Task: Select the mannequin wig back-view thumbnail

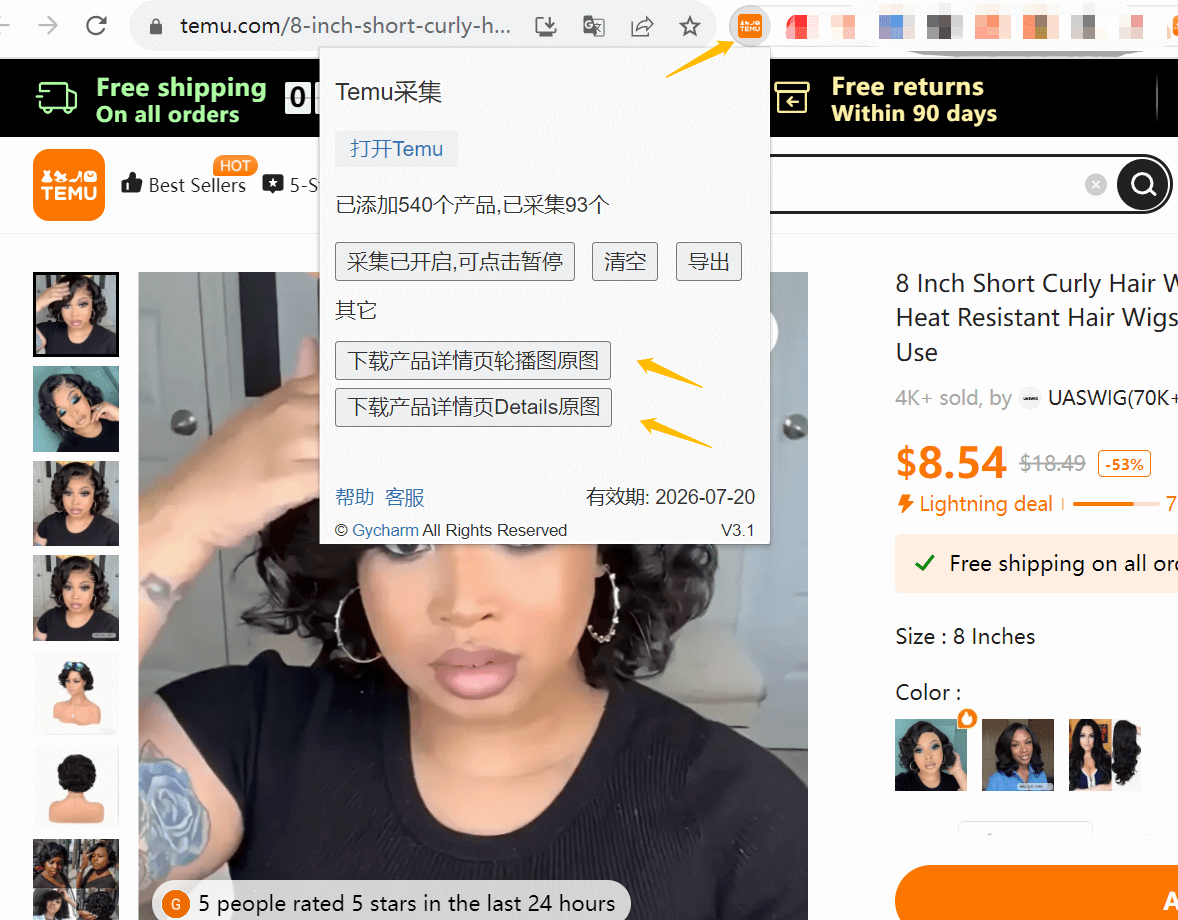Action: click(x=76, y=787)
